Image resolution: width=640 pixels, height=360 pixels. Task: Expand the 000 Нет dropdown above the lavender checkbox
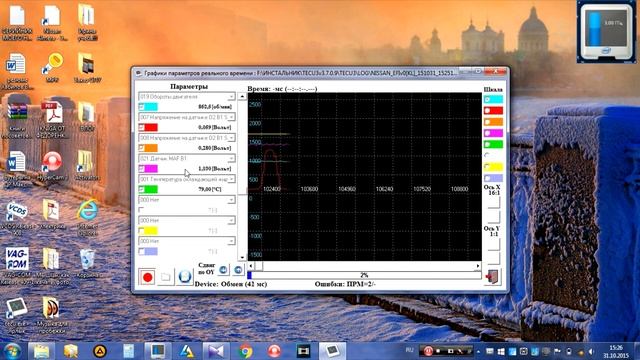(231, 241)
